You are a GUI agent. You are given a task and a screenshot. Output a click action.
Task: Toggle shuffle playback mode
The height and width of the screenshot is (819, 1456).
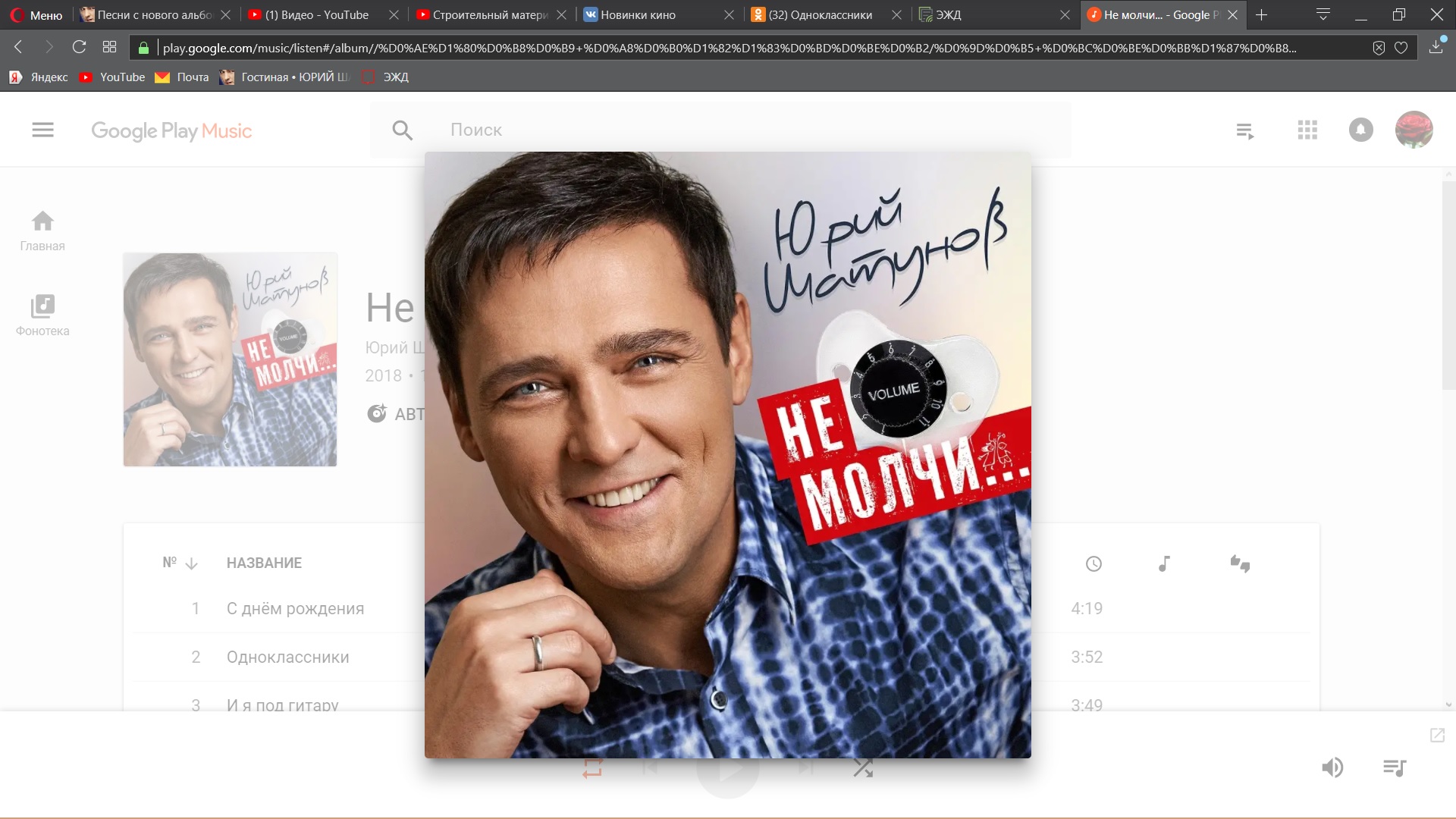tap(863, 767)
